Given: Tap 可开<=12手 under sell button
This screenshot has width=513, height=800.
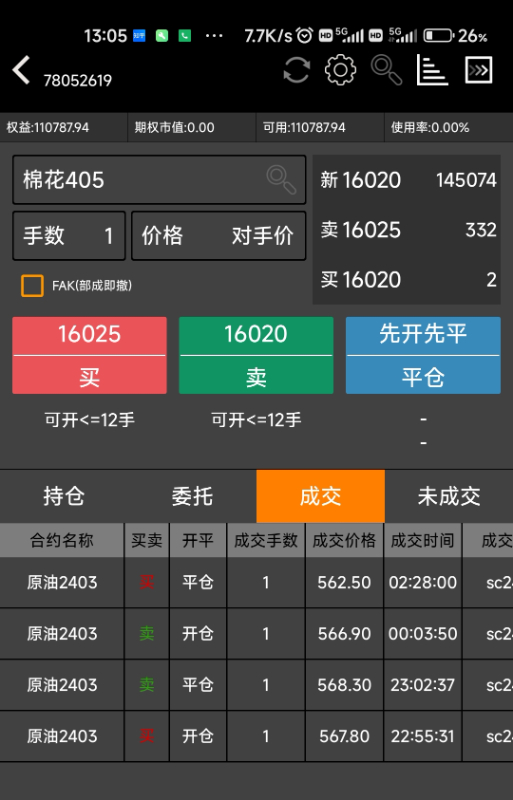Looking at the screenshot, I should click(x=256, y=420).
